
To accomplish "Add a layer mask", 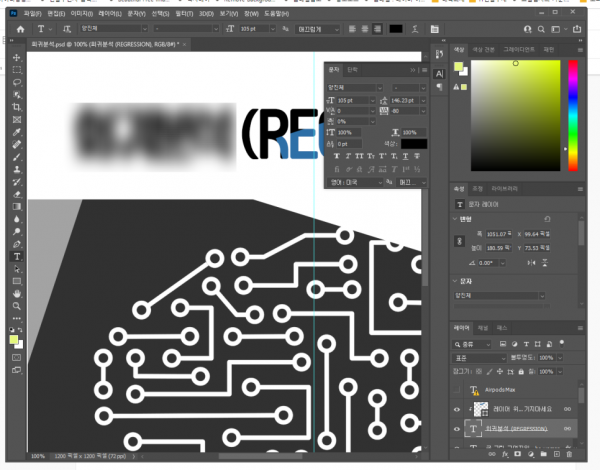I will (x=518, y=454).
